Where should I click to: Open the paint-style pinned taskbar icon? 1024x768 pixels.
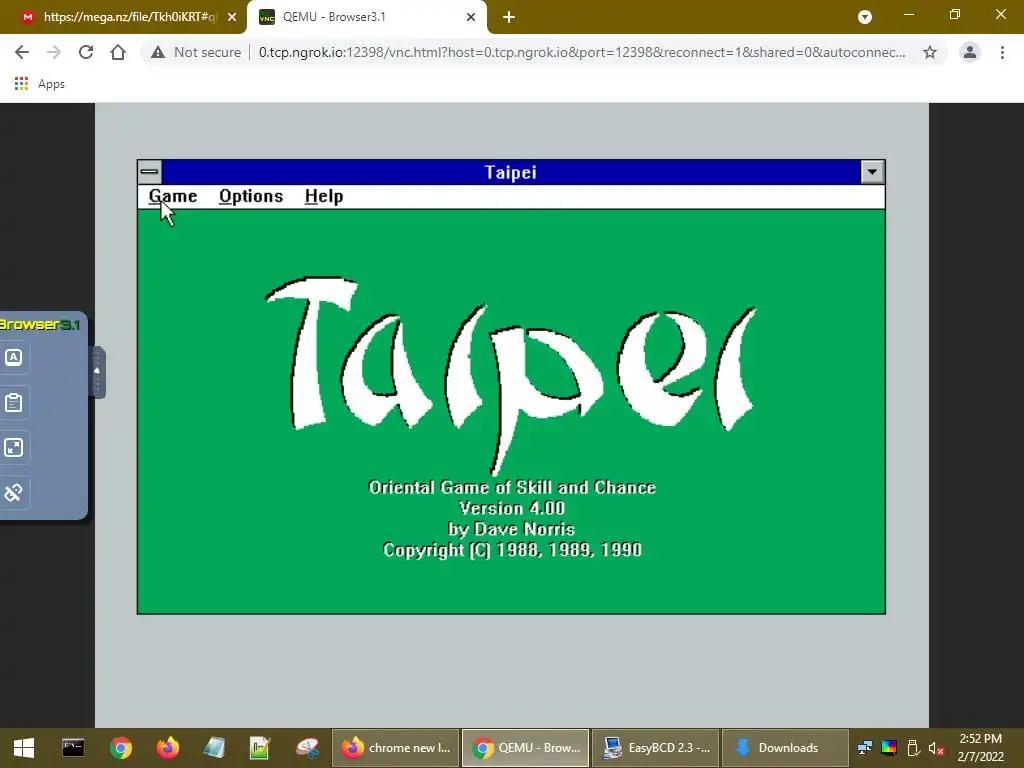coord(307,748)
